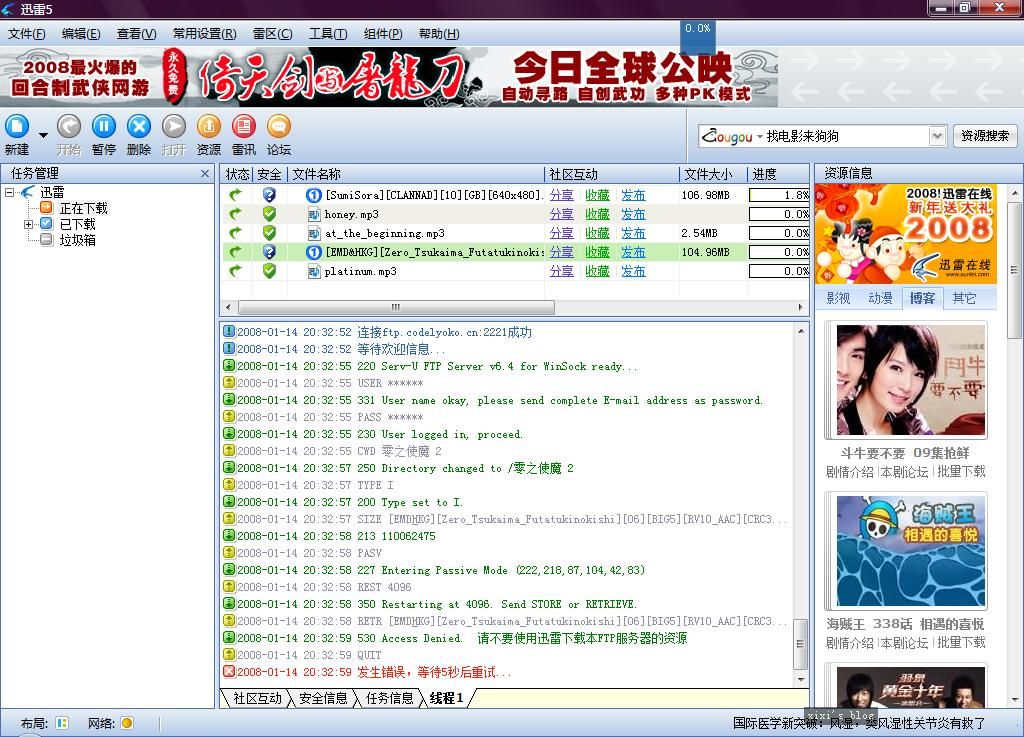The image size is (1024, 737).
Task: Open the 文件(F) menu
Action: click(26, 34)
